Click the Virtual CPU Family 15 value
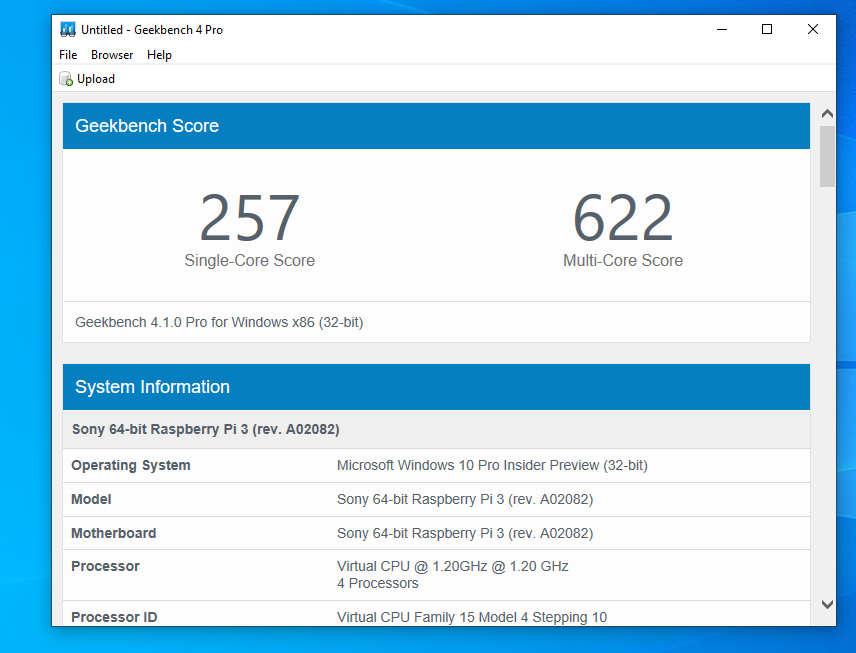This screenshot has height=653, width=856. pos(472,617)
